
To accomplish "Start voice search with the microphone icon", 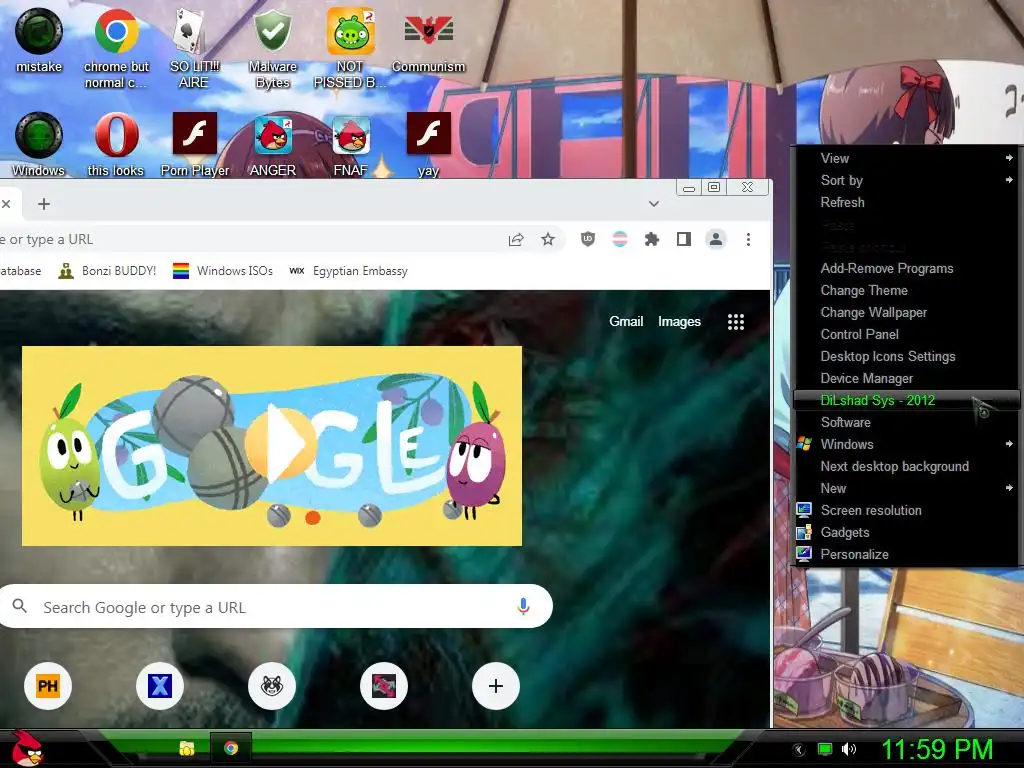I will (x=523, y=607).
